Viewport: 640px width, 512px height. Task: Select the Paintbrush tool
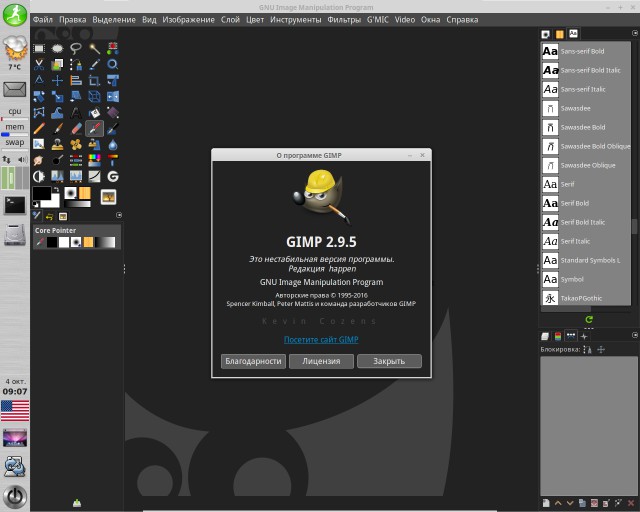(58, 129)
